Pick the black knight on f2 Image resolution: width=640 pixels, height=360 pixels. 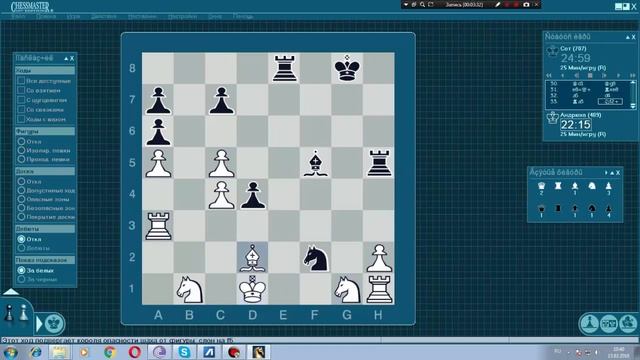316,258
